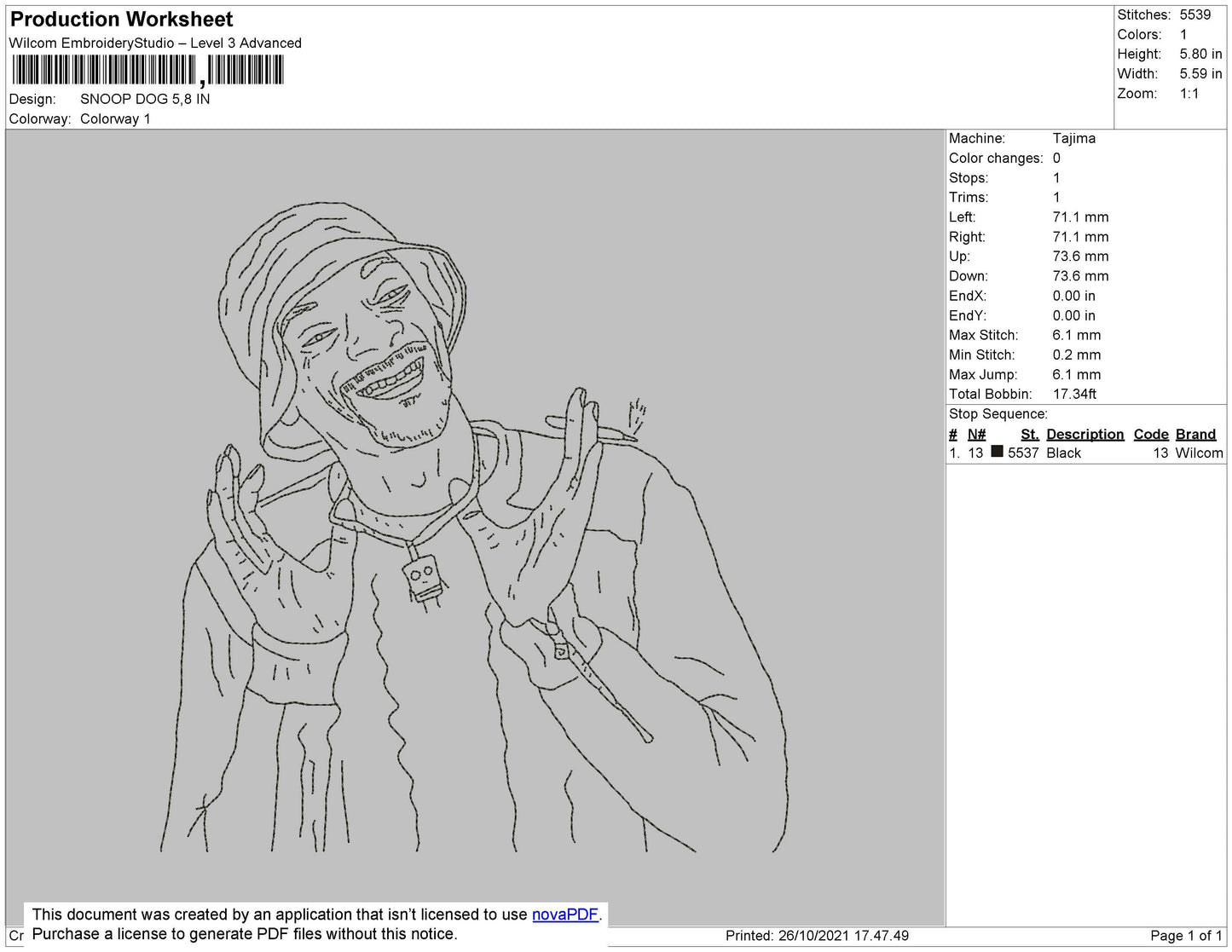The width and height of the screenshot is (1232, 952).
Task: Select the design name SNOOP DOG 5,8 IN
Action: [x=145, y=99]
